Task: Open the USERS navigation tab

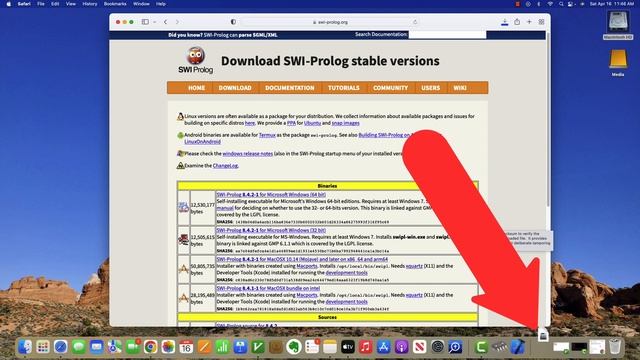Action: pos(431,88)
